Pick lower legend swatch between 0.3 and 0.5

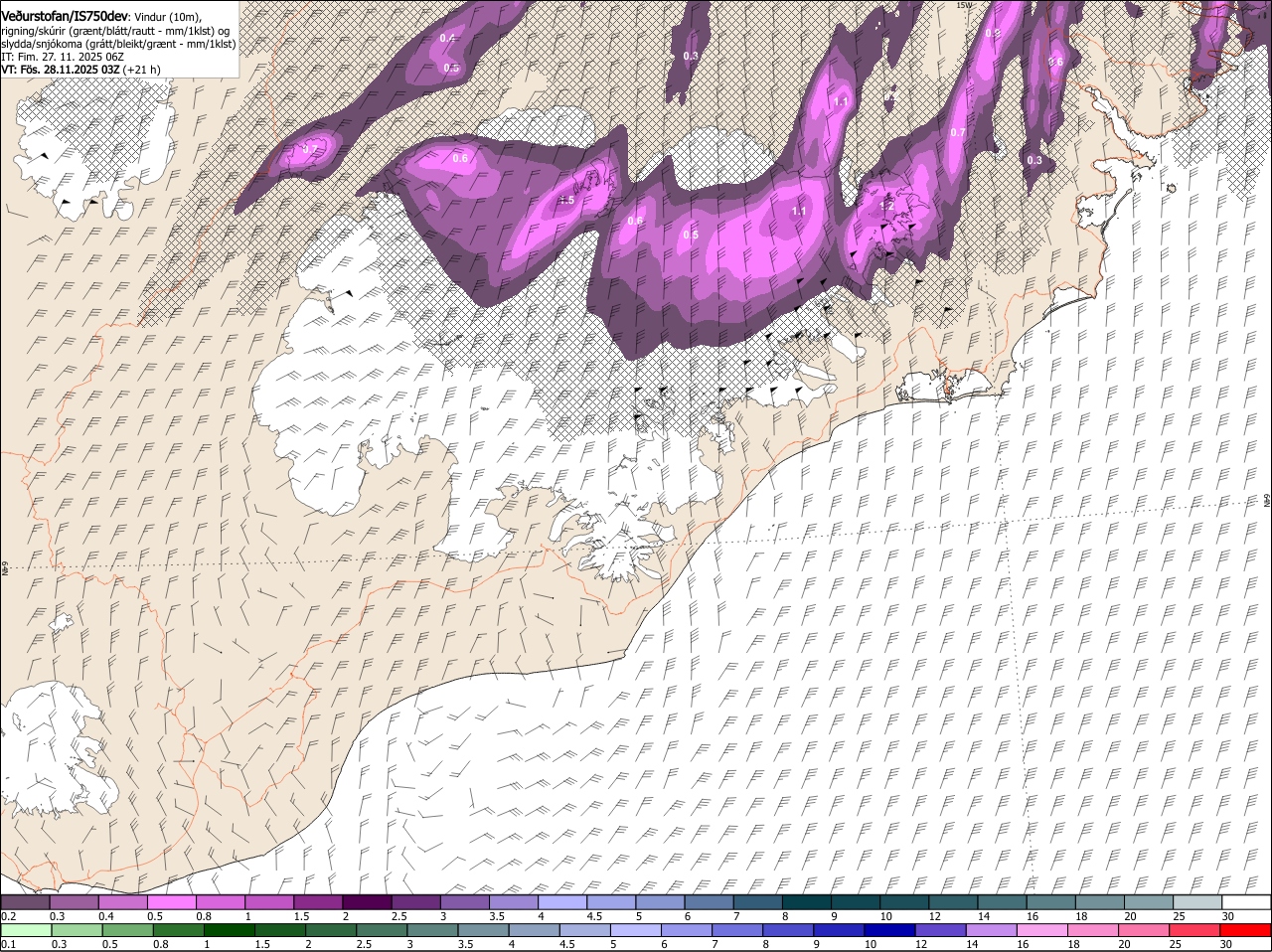pyautogui.click(x=75, y=931)
